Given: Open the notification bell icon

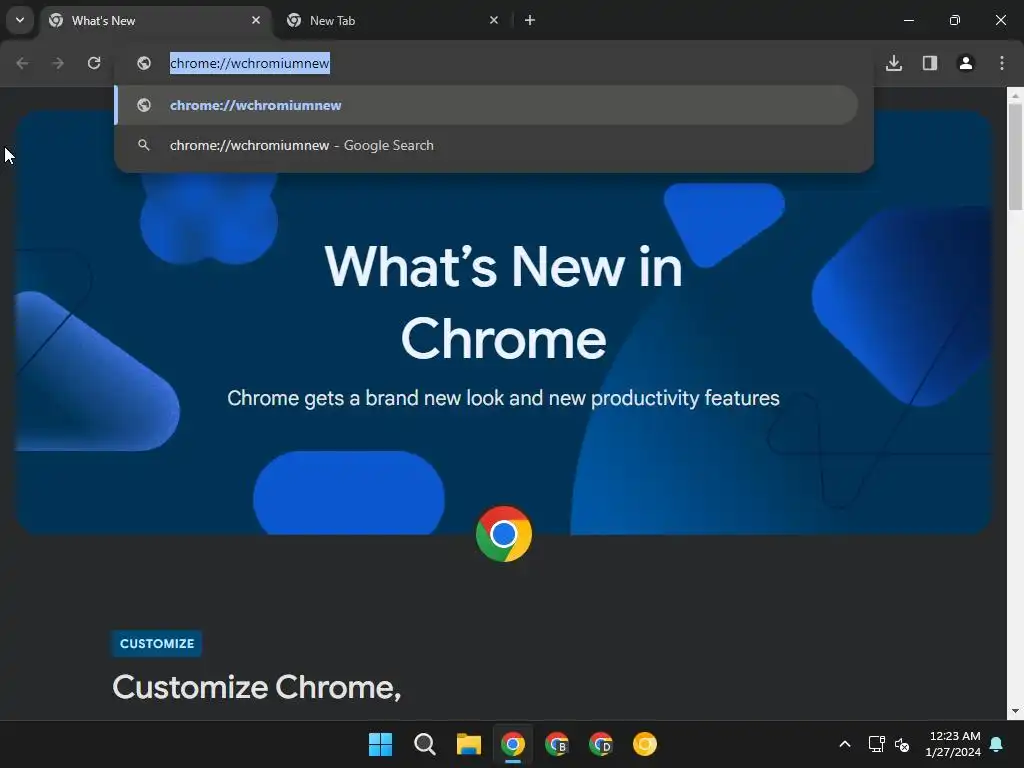Looking at the screenshot, I should [997, 744].
